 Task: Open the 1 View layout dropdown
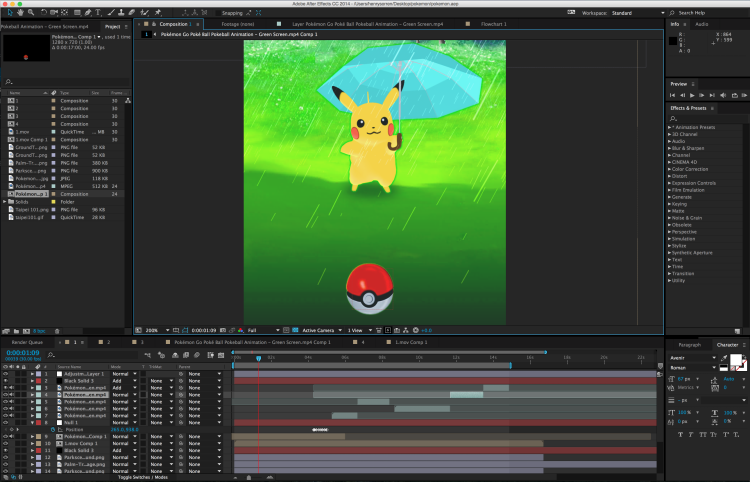pos(359,330)
